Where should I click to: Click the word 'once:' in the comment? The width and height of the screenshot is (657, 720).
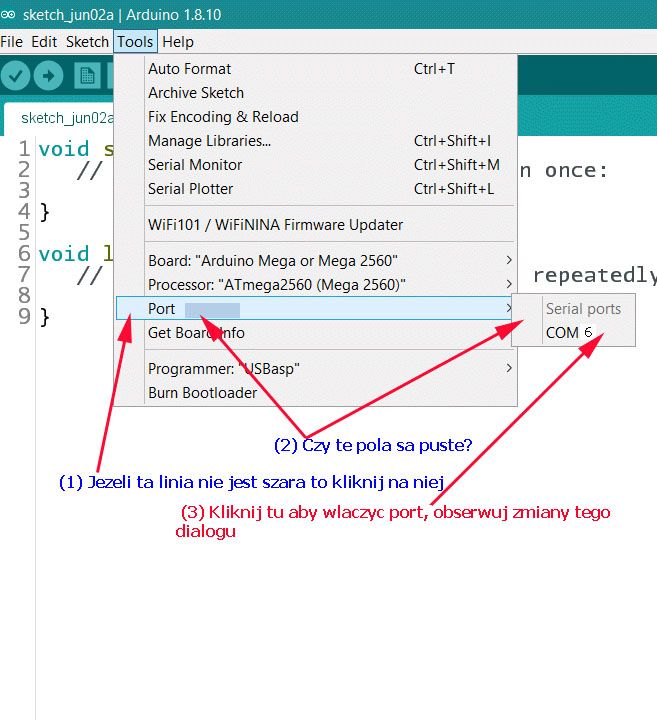(x=576, y=171)
